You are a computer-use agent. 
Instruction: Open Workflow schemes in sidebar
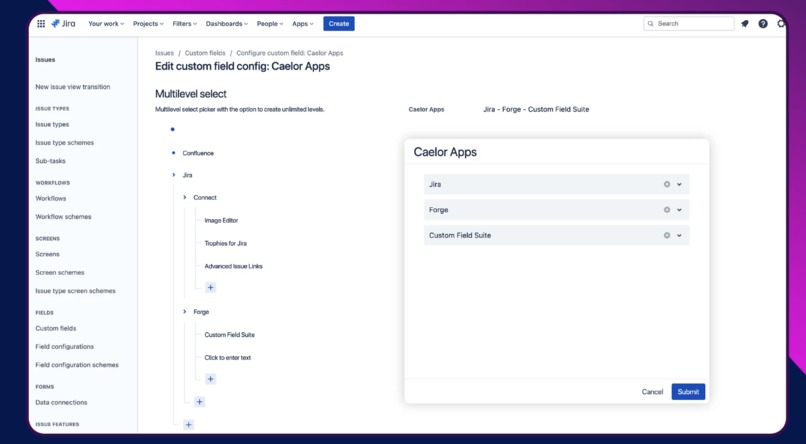(63, 217)
